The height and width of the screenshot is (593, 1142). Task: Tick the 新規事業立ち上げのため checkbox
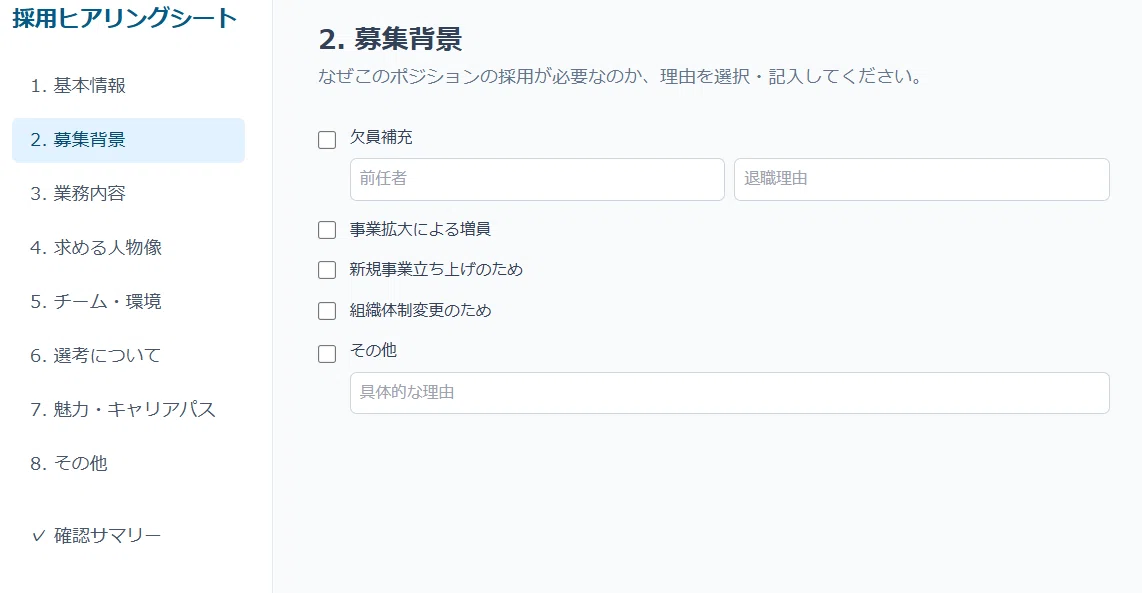tap(327, 270)
